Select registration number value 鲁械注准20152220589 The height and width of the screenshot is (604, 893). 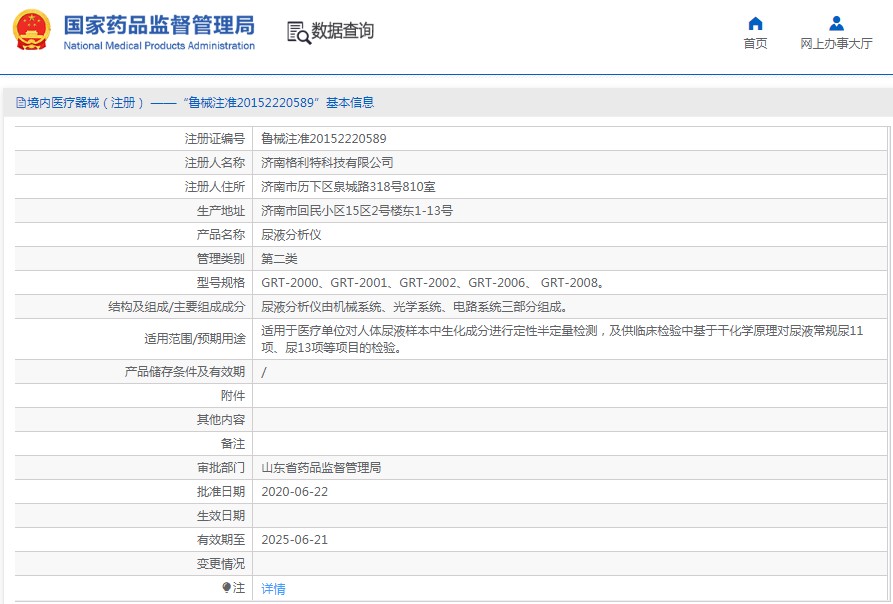tap(323, 138)
